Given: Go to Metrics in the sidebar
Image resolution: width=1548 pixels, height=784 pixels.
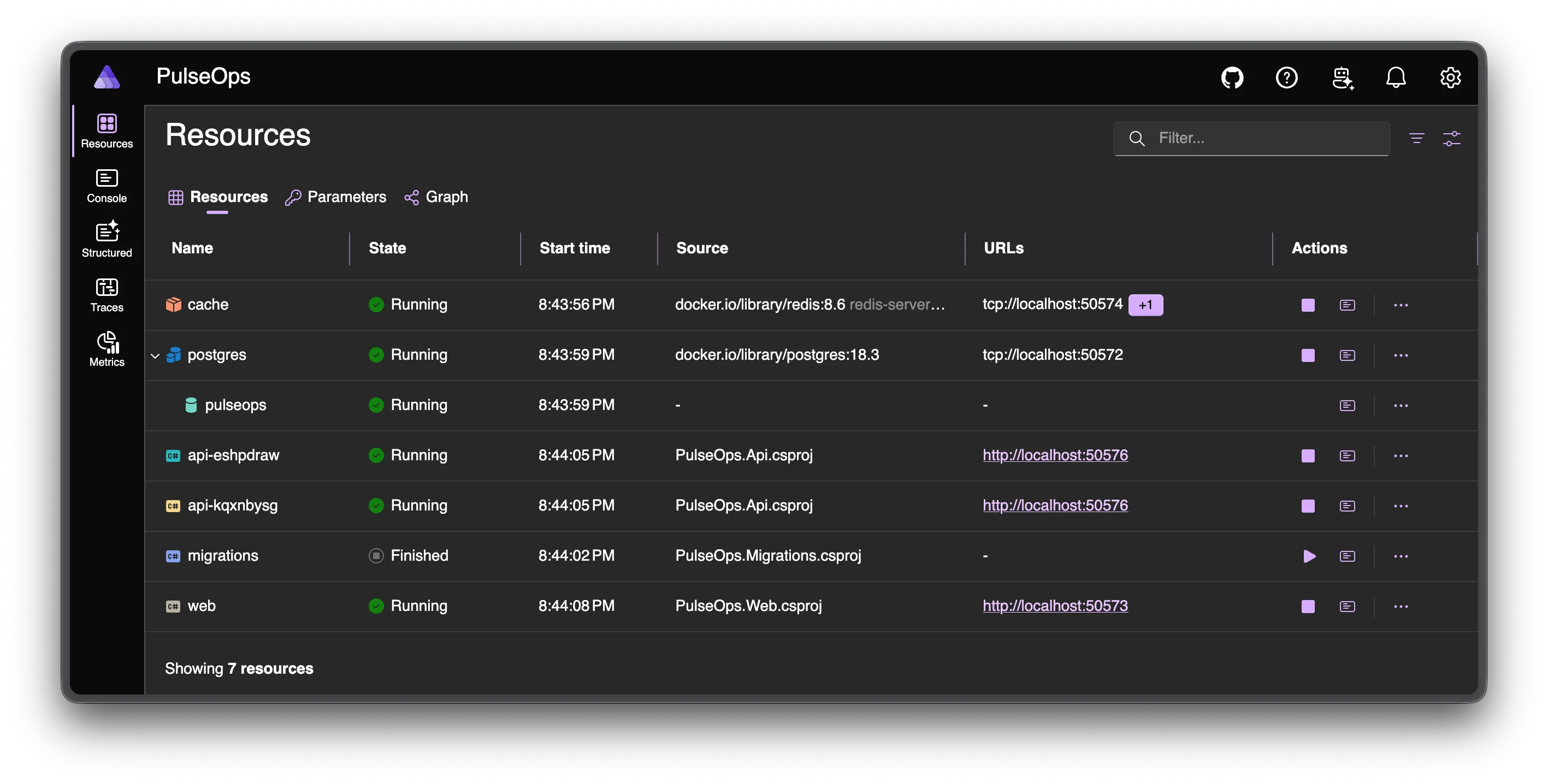Looking at the screenshot, I should click(x=107, y=349).
